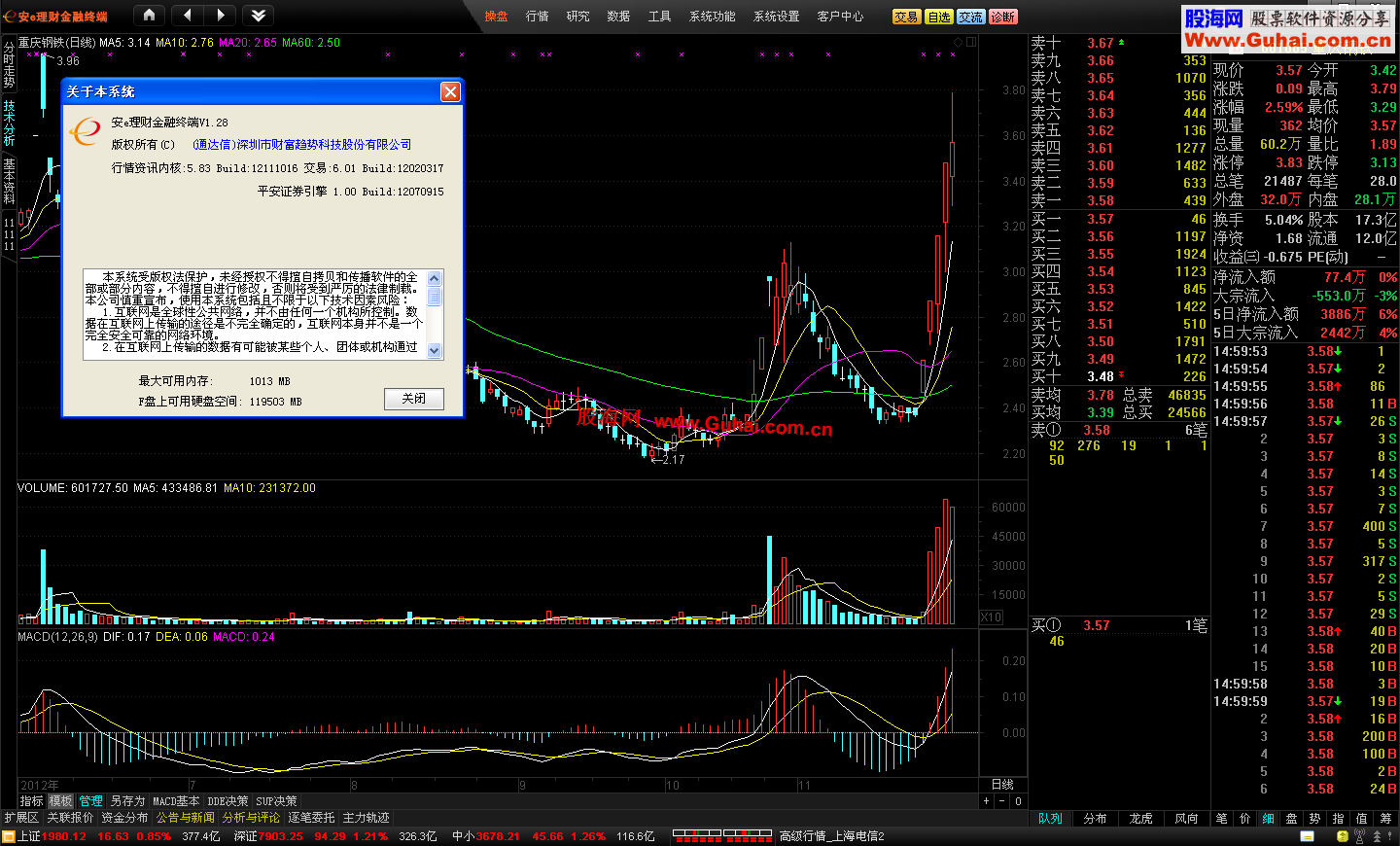Screen dimensions: 1400x846
Task: Close the 关于本系统 dialog with X
Action: tap(450, 91)
